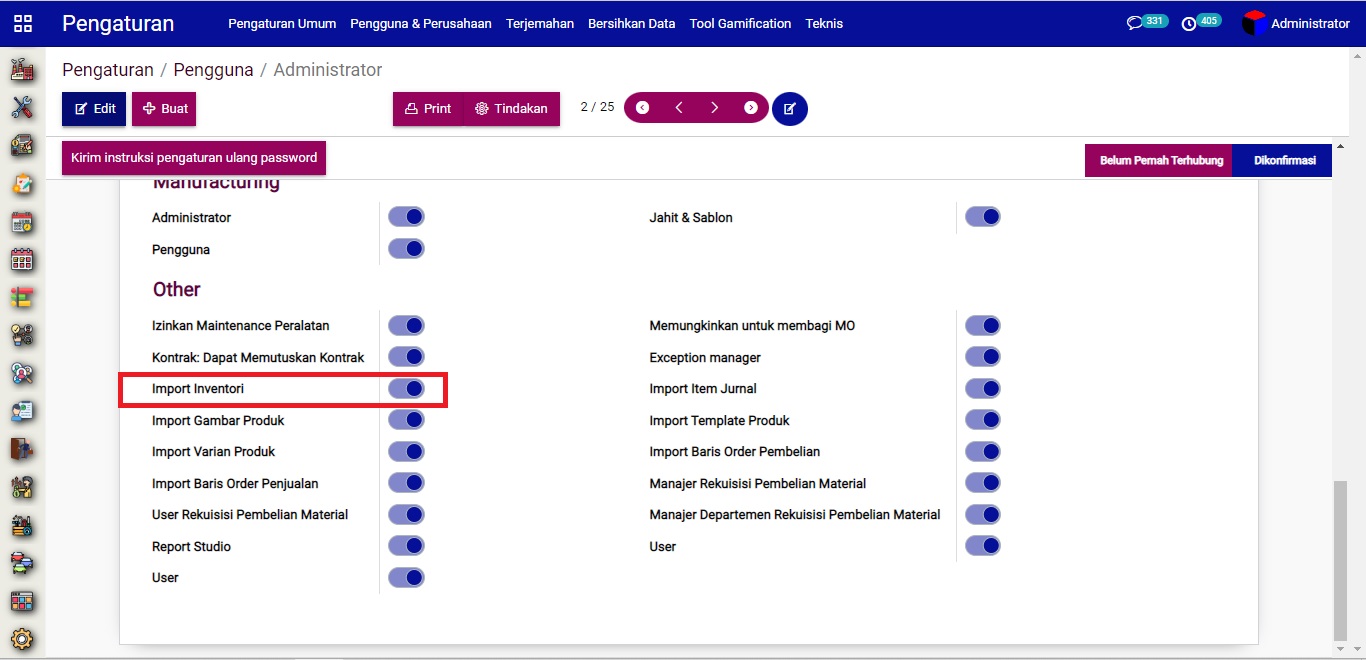
Task: Open the messages icon showing 331
Action: click(1135, 23)
